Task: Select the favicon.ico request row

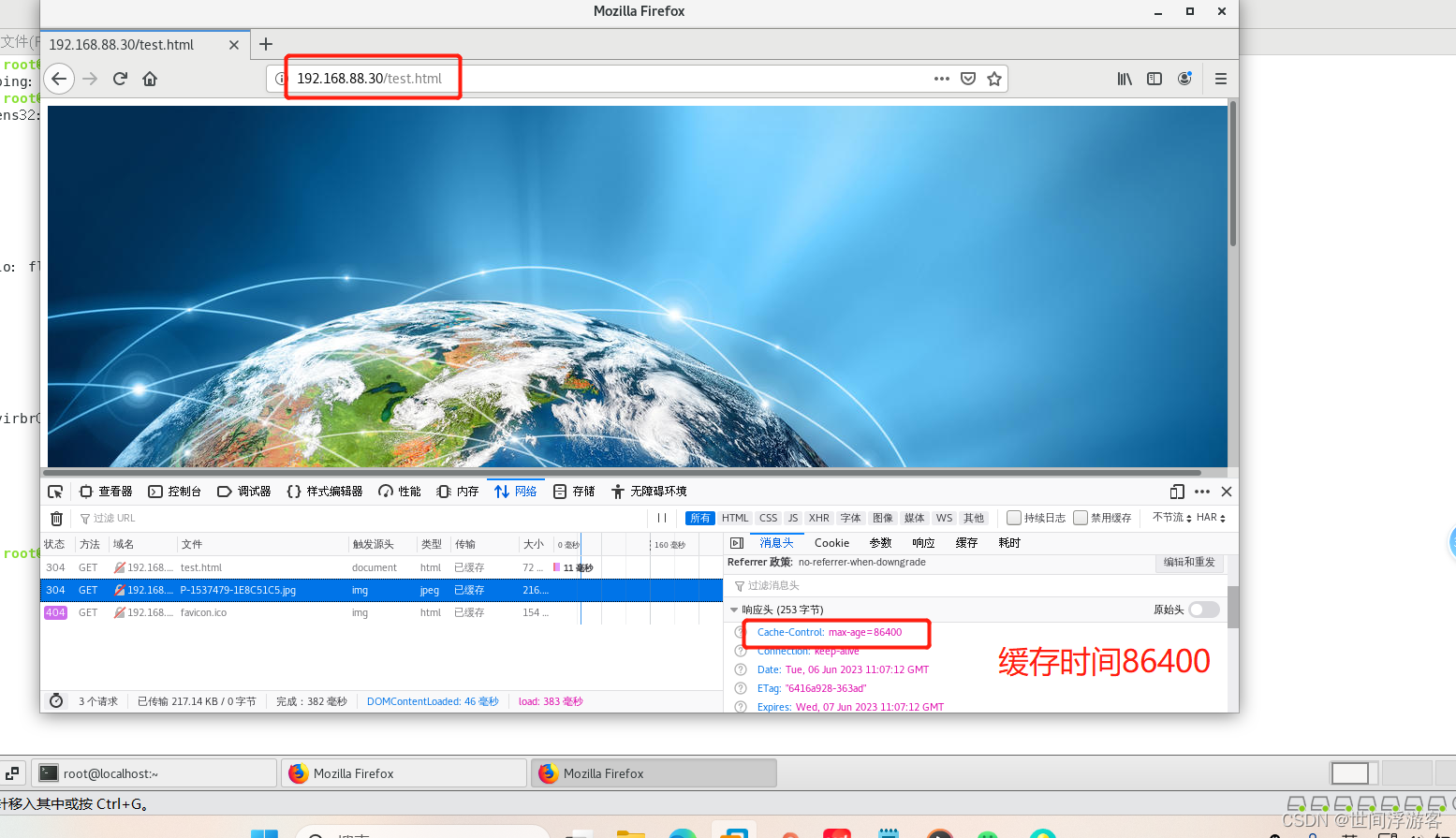Action: [x=381, y=612]
